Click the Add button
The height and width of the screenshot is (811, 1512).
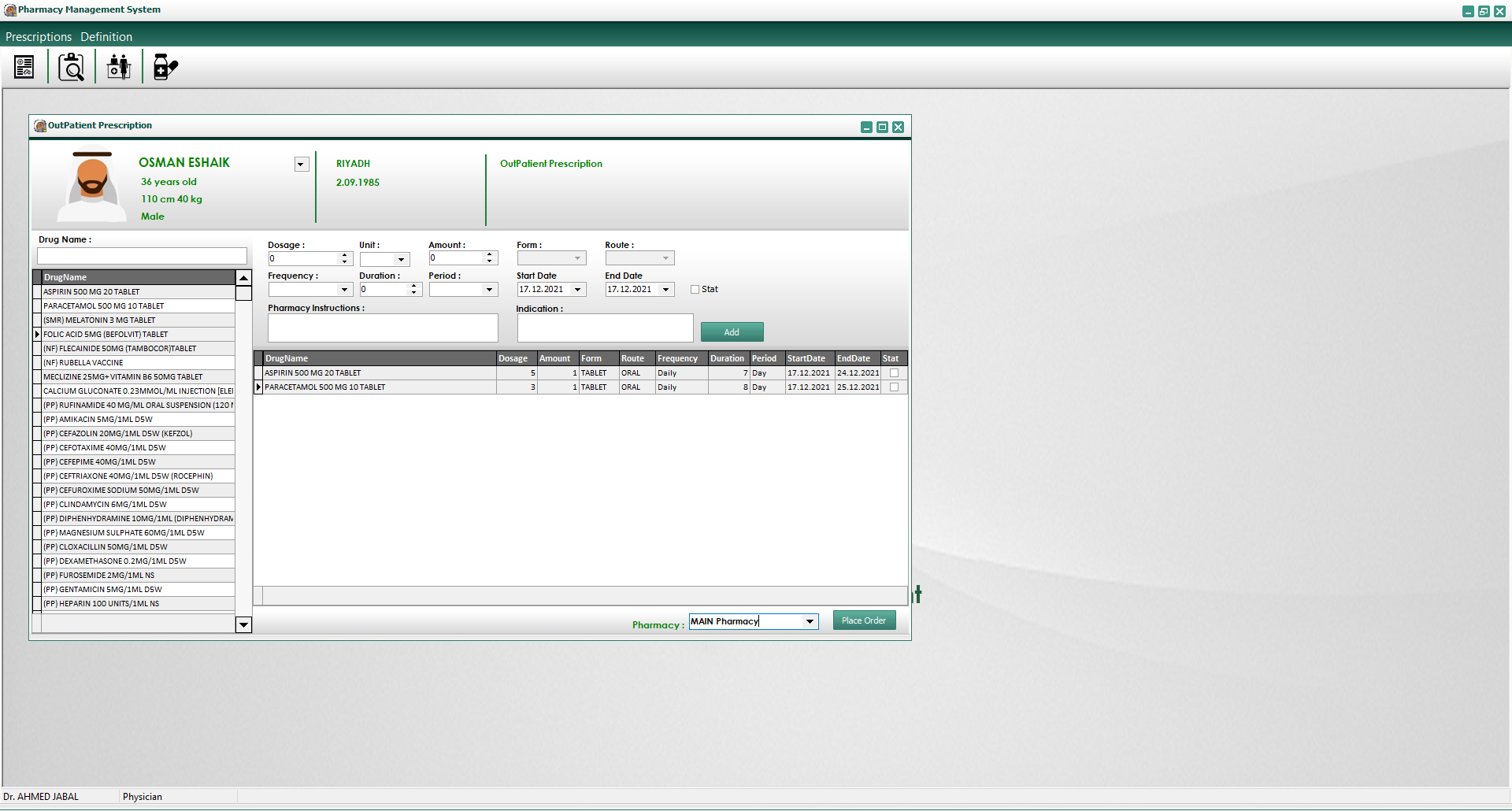[732, 331]
